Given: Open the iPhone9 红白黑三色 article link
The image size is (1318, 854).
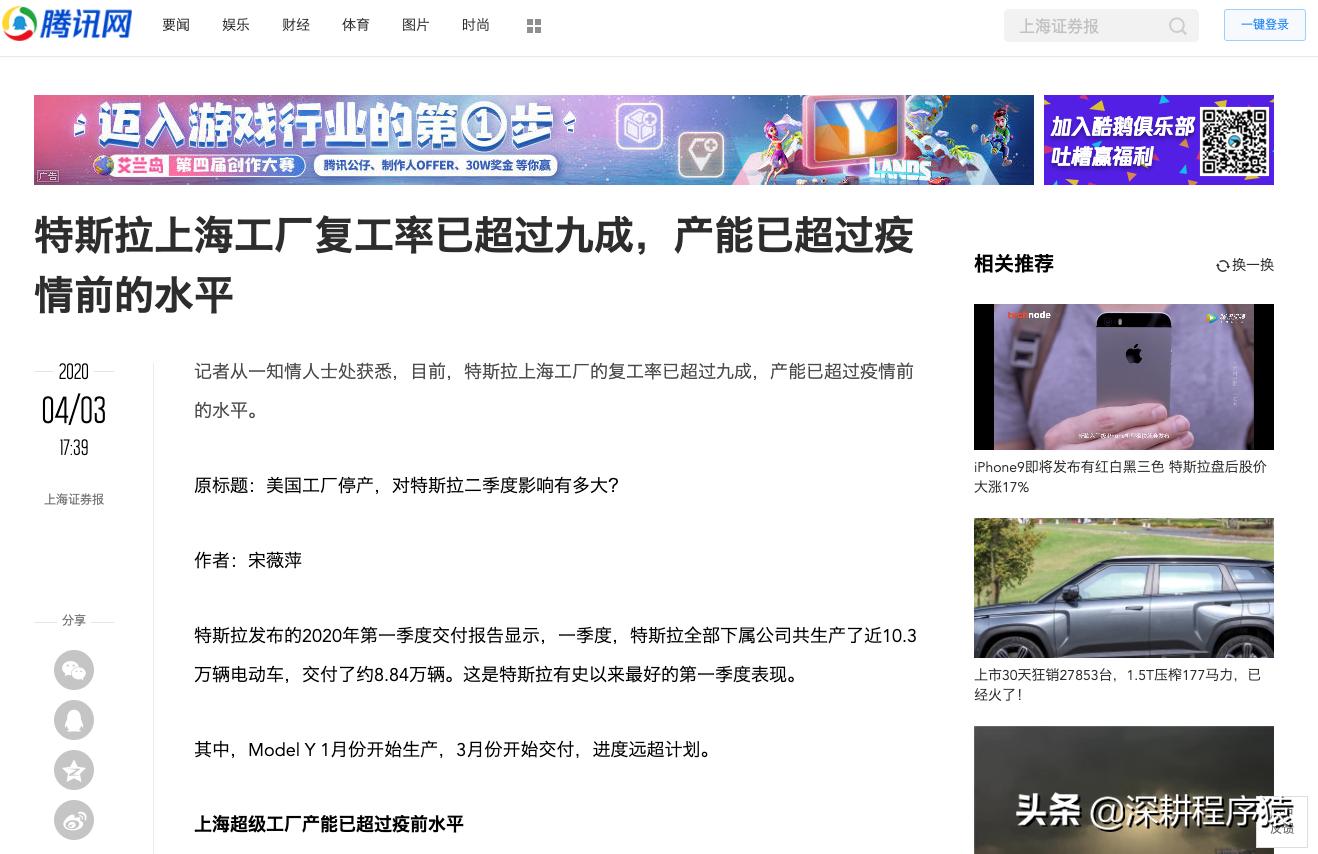Looking at the screenshot, I should click(1120, 477).
